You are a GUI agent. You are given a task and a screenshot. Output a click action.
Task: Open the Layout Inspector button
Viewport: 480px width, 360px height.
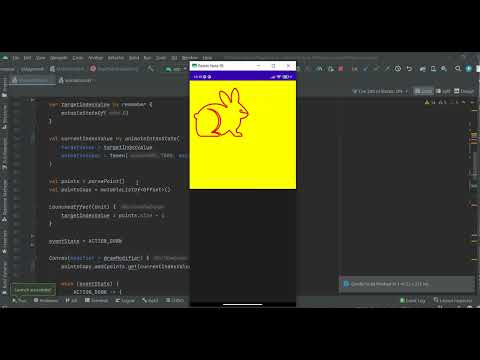453,300
